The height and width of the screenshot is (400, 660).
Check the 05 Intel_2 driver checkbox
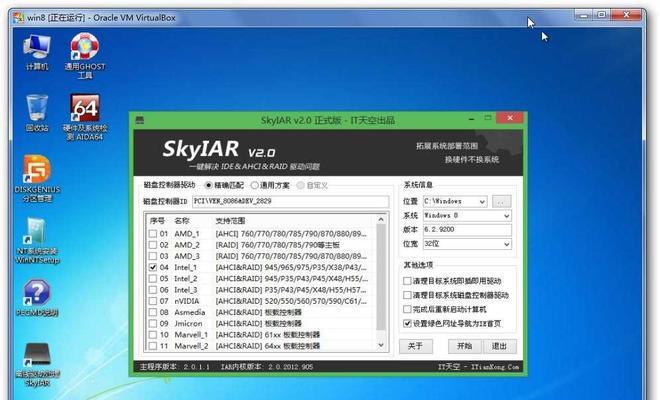point(153,279)
